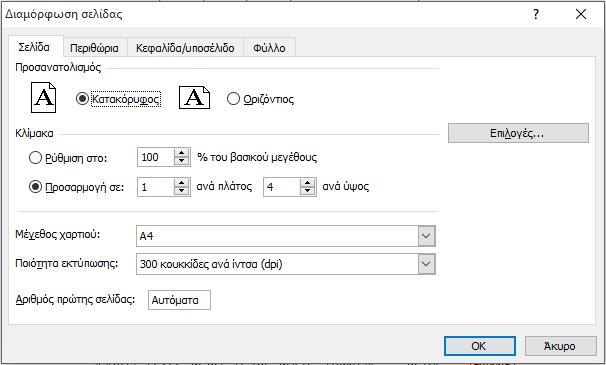Increase pages wide with up arrow
606x365 pixels.
[181, 183]
